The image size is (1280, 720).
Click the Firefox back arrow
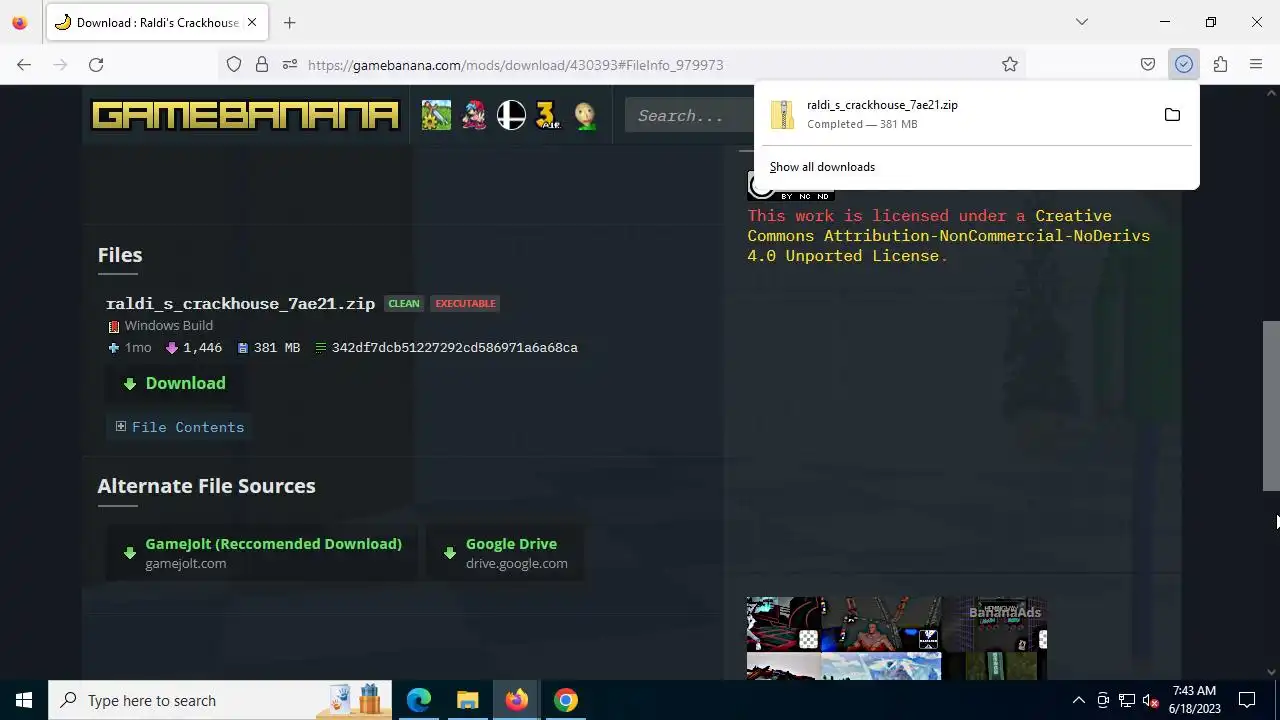[24, 64]
